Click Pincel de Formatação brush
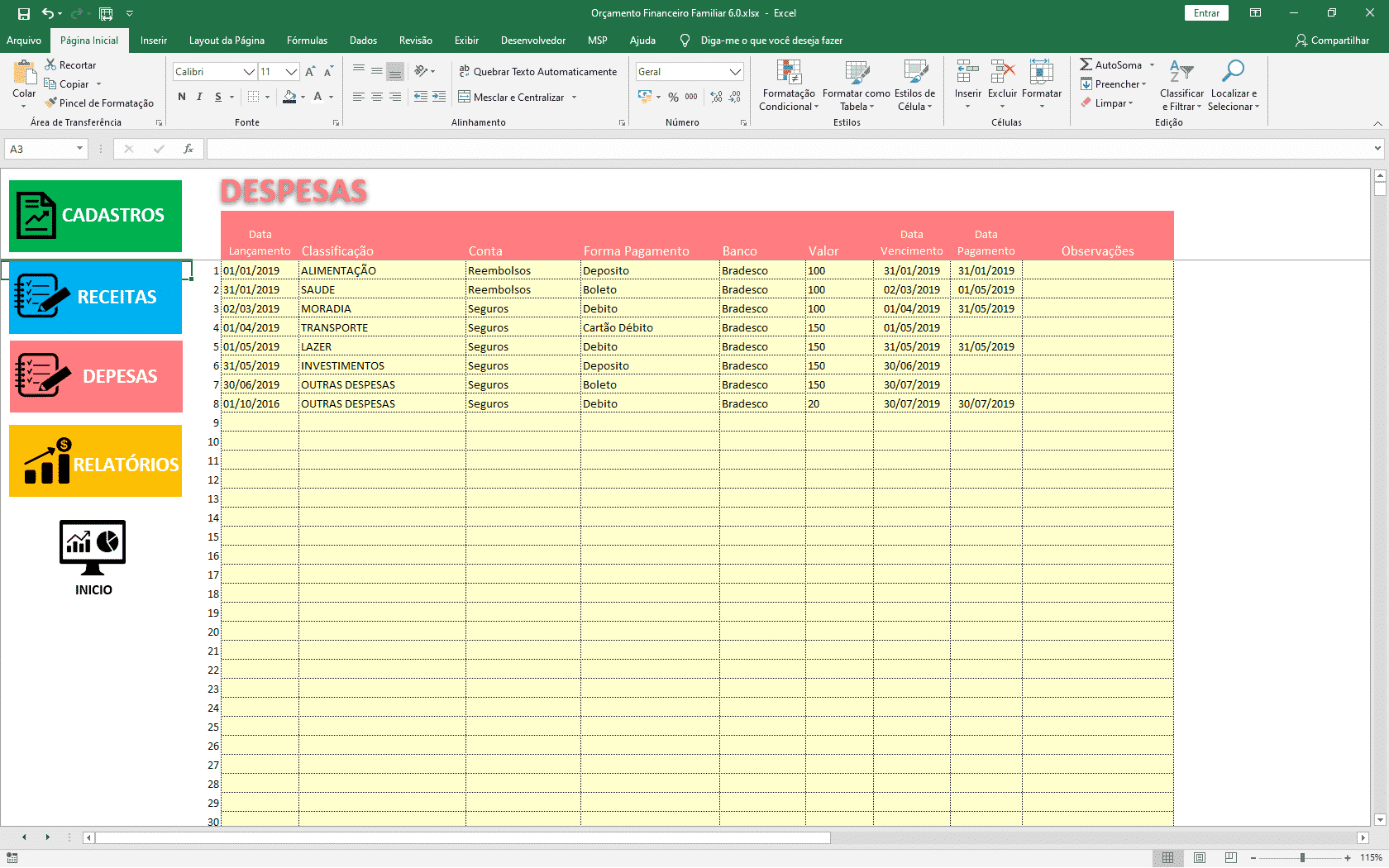The image size is (1389, 868). (50, 103)
